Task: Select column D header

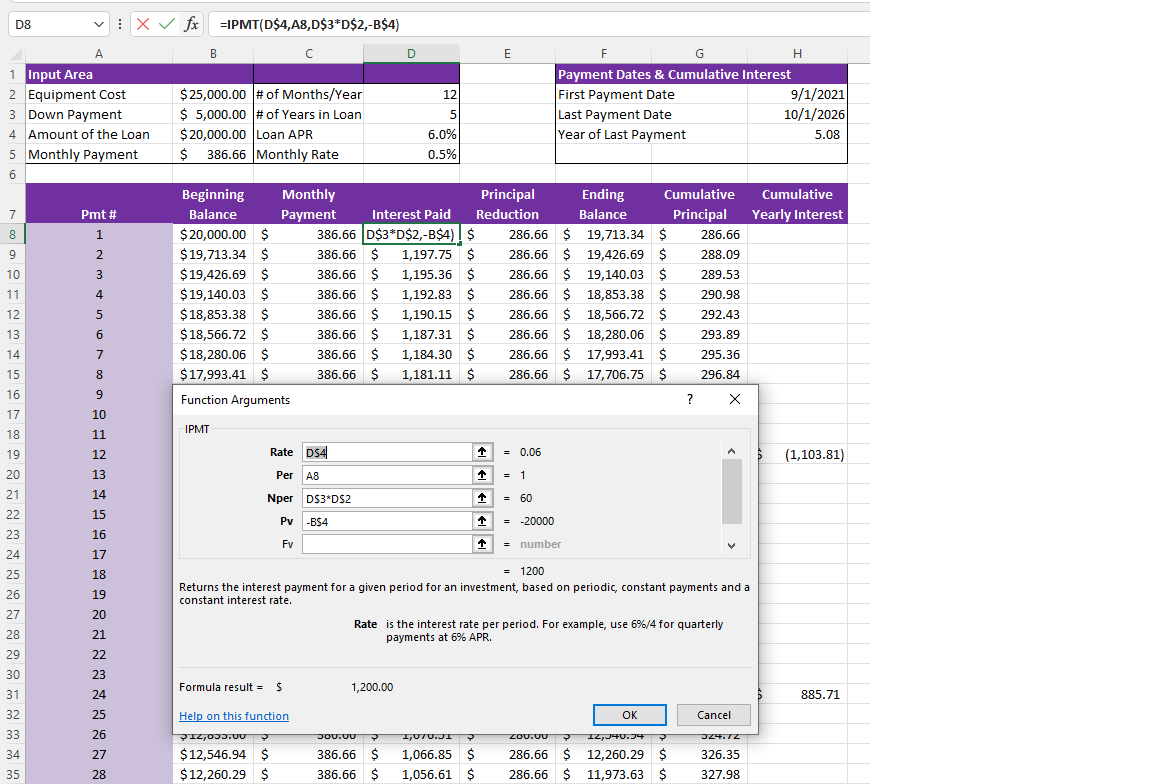Action: (411, 54)
